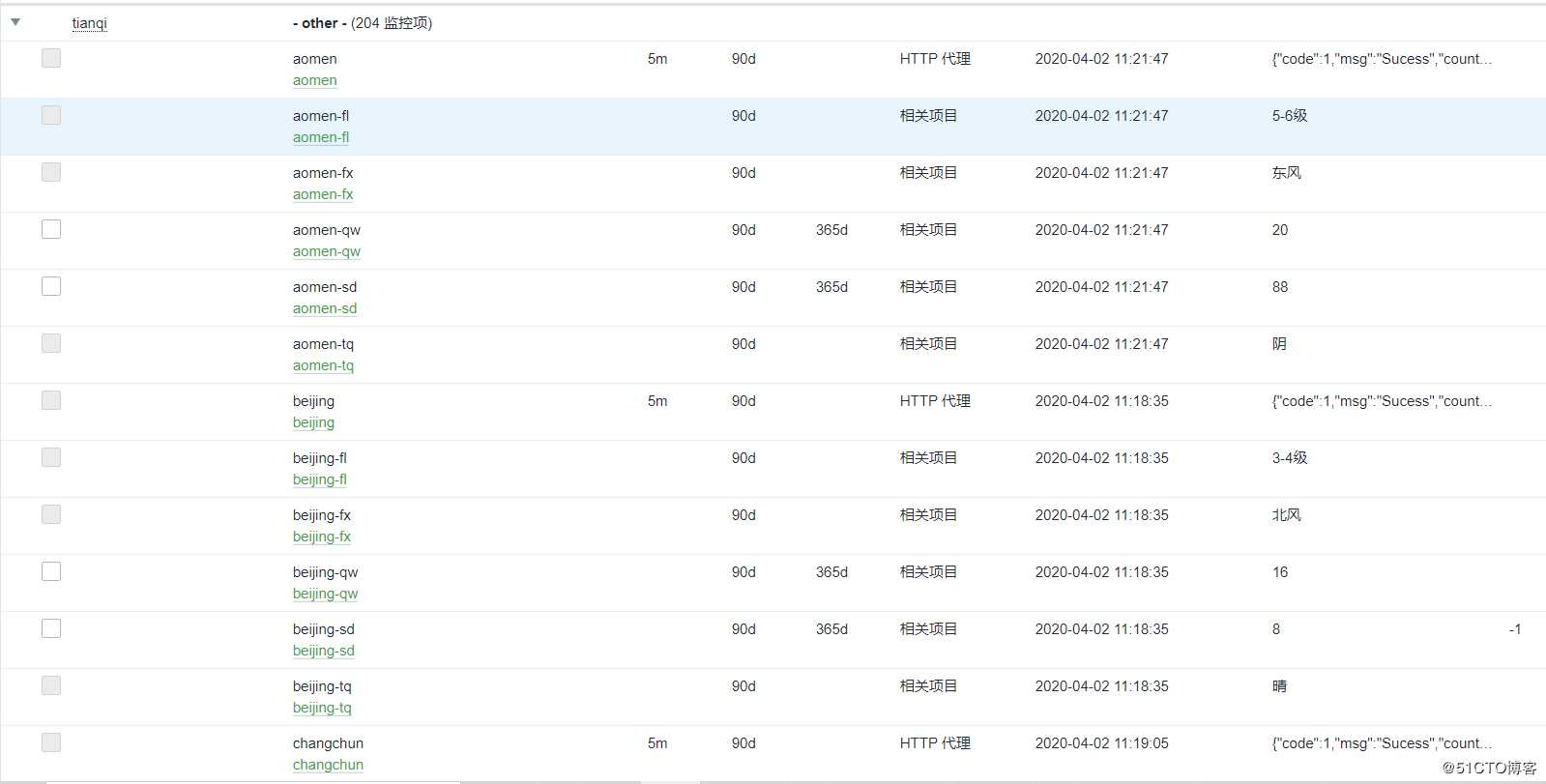Tick the checkbox for changchun item
The height and width of the screenshot is (784, 1546).
[51, 742]
